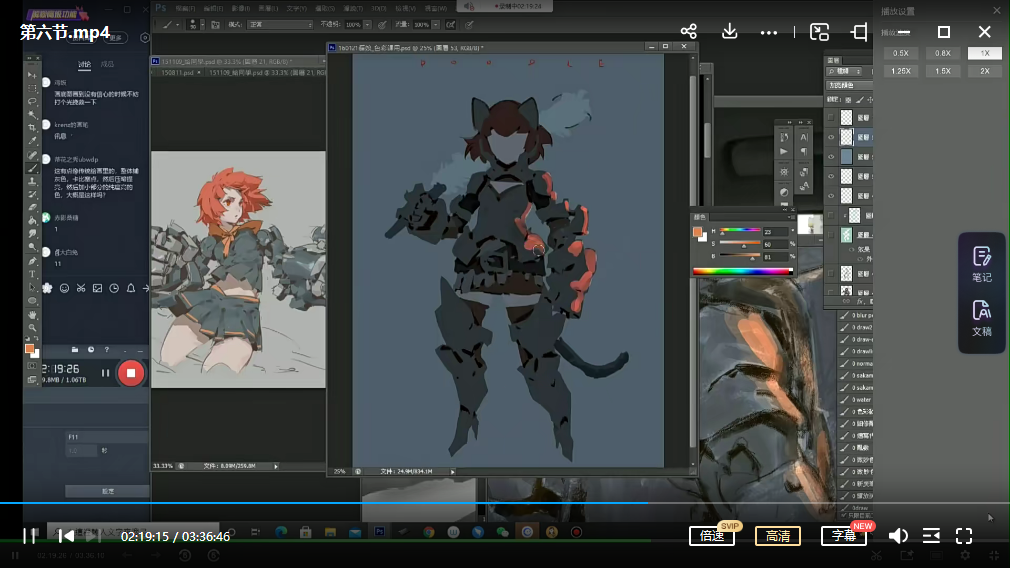Open the opacity 100% dropdown arrow
This screenshot has height=568, width=1010.
(368, 24)
